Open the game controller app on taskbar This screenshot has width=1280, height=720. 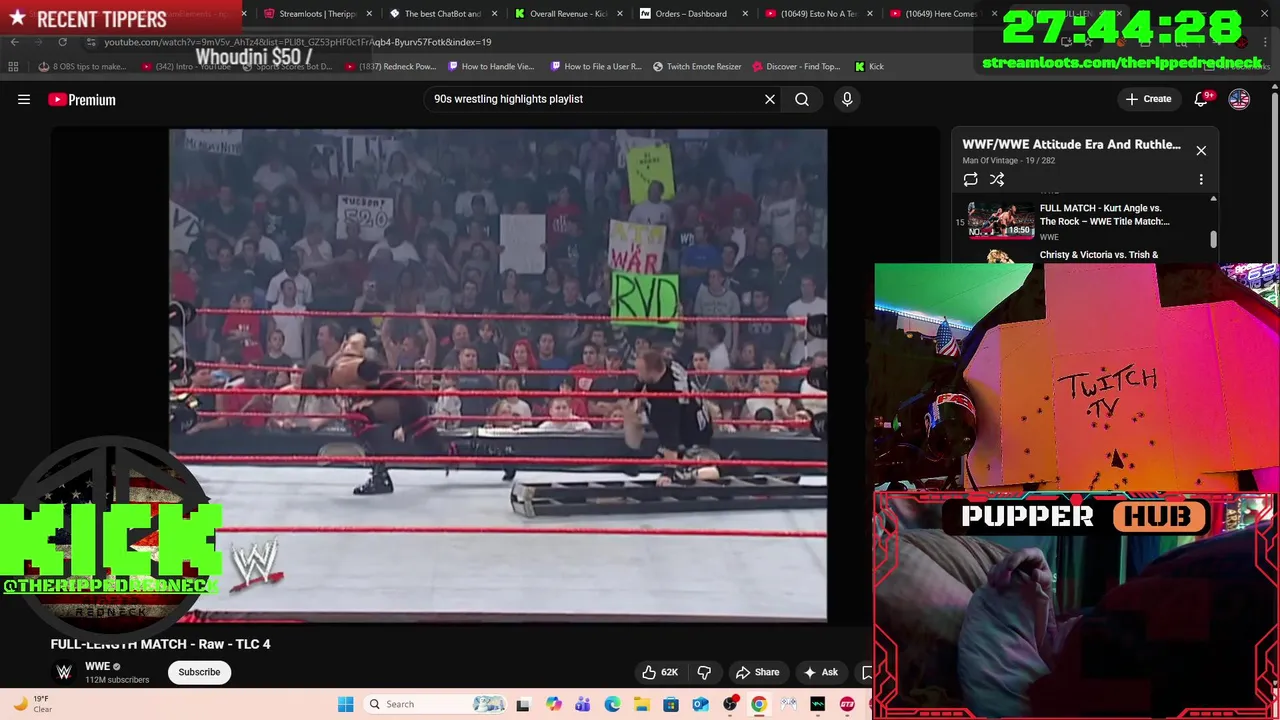click(789, 704)
